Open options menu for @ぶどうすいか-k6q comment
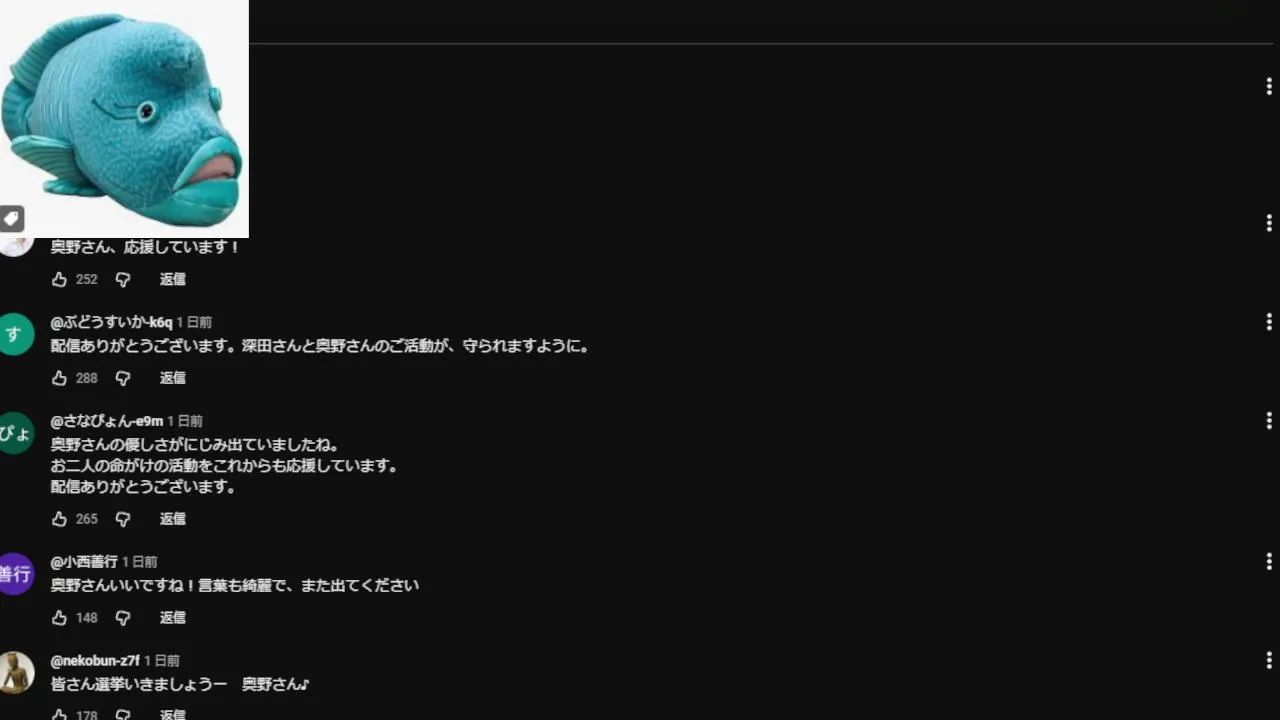 (1268, 322)
